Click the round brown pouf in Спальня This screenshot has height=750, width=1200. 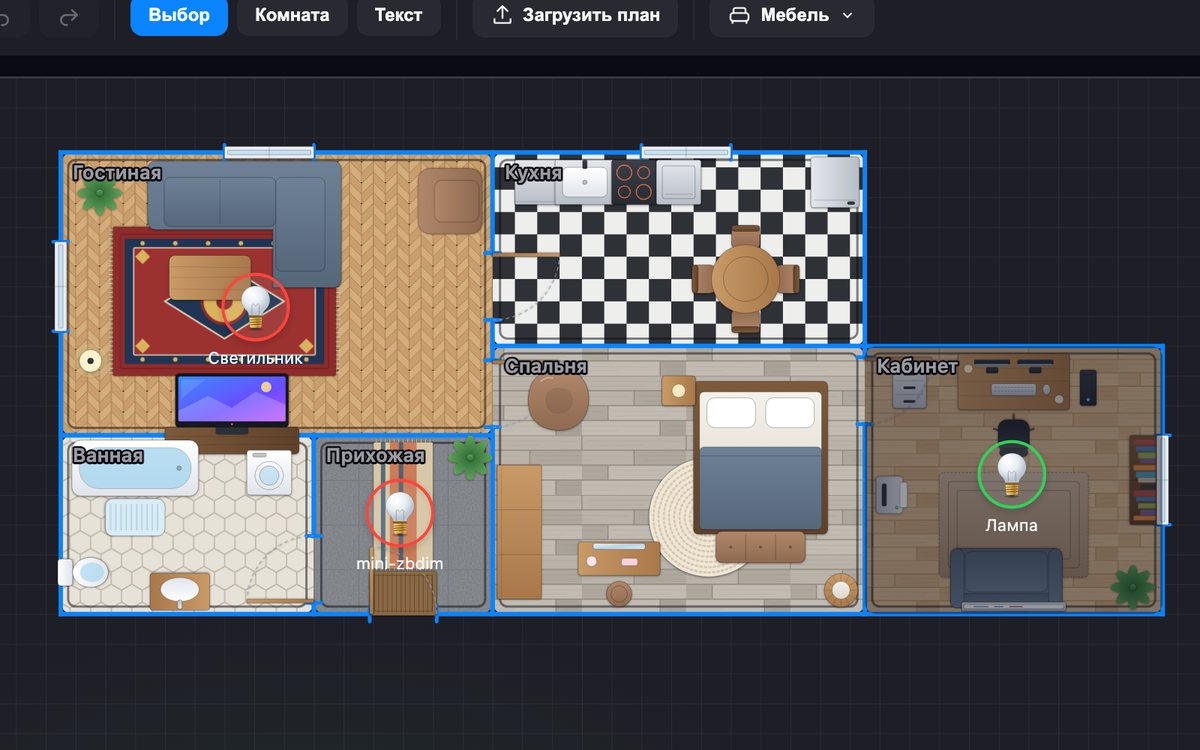pyautogui.click(x=558, y=401)
